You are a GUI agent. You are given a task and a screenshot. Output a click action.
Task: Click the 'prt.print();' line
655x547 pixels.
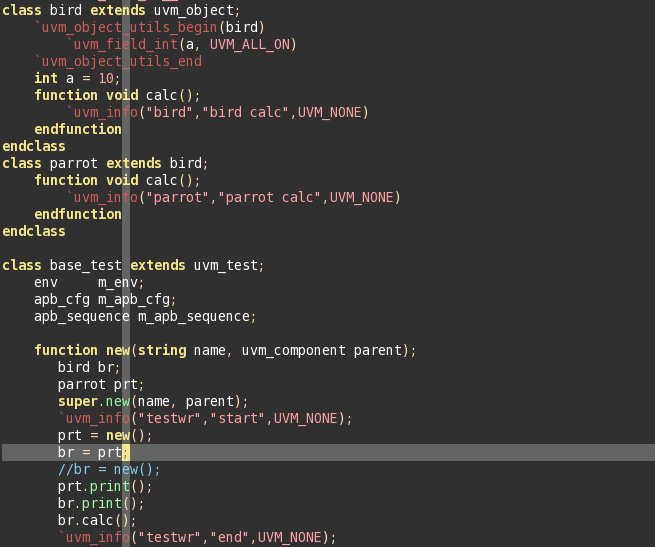coord(105,486)
